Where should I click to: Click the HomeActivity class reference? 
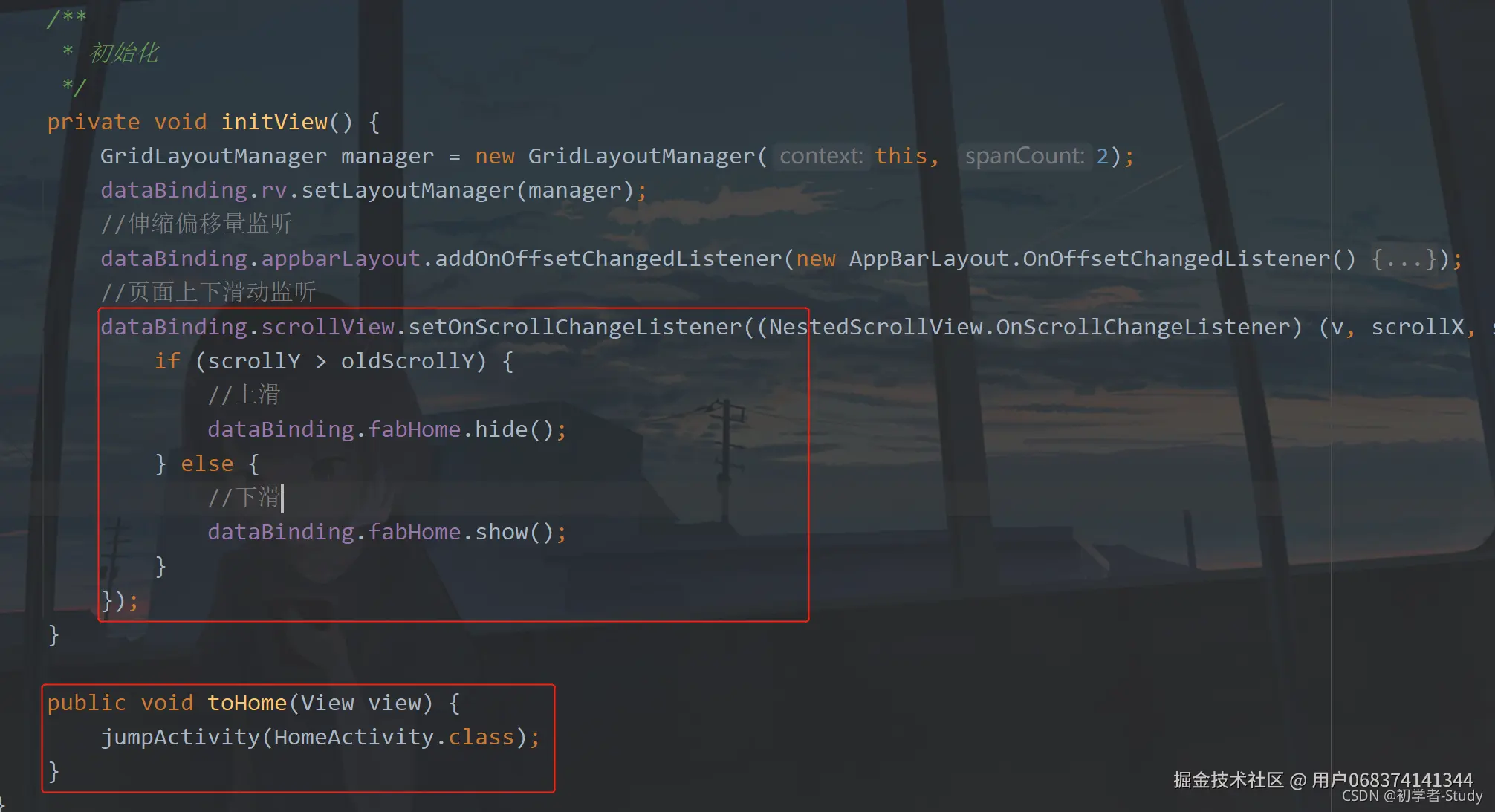point(354,738)
